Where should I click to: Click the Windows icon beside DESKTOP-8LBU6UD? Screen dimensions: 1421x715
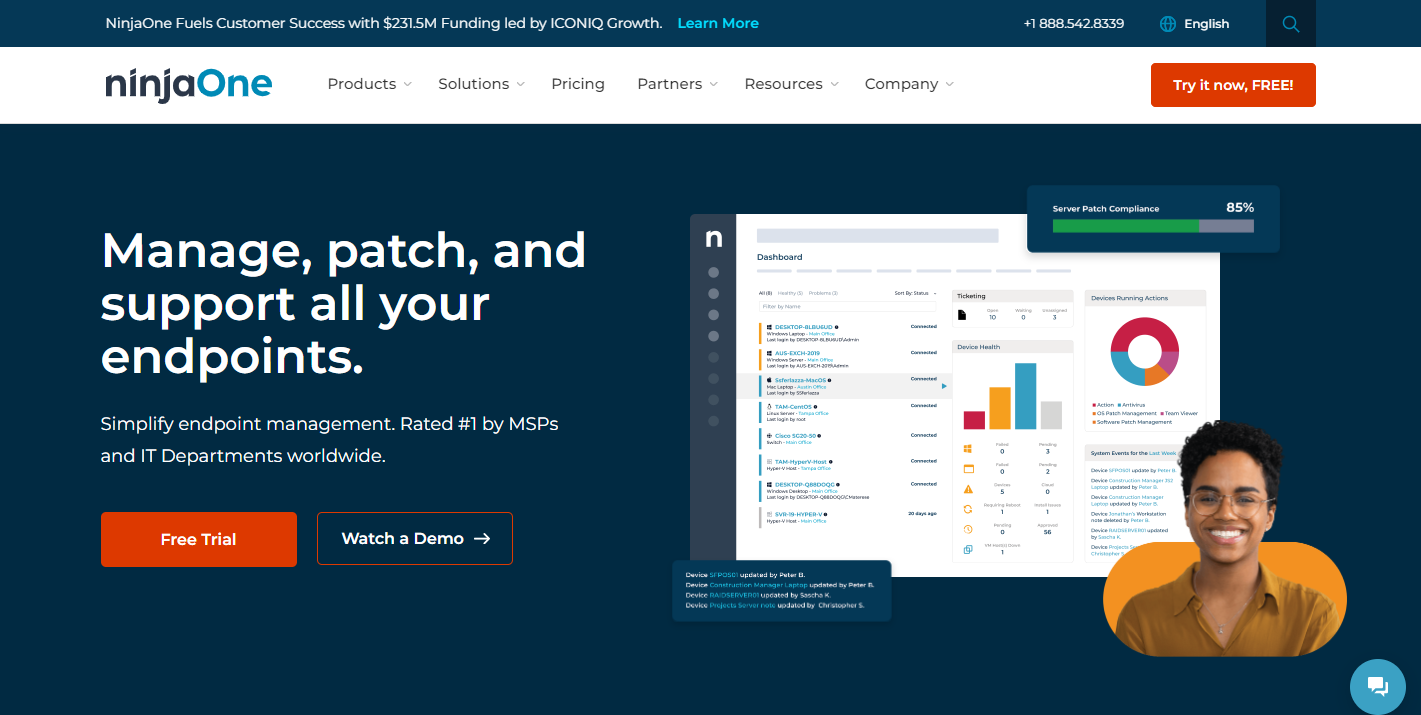click(769, 327)
